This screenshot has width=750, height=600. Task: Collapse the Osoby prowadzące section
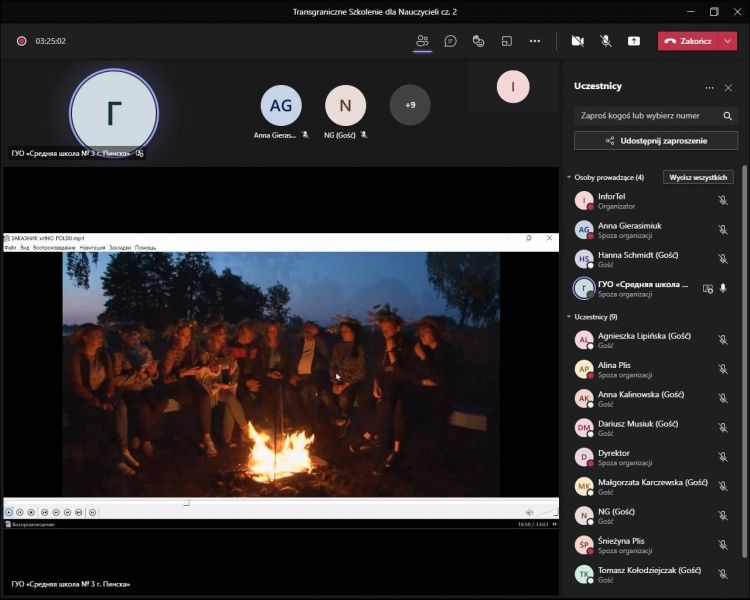point(569,177)
